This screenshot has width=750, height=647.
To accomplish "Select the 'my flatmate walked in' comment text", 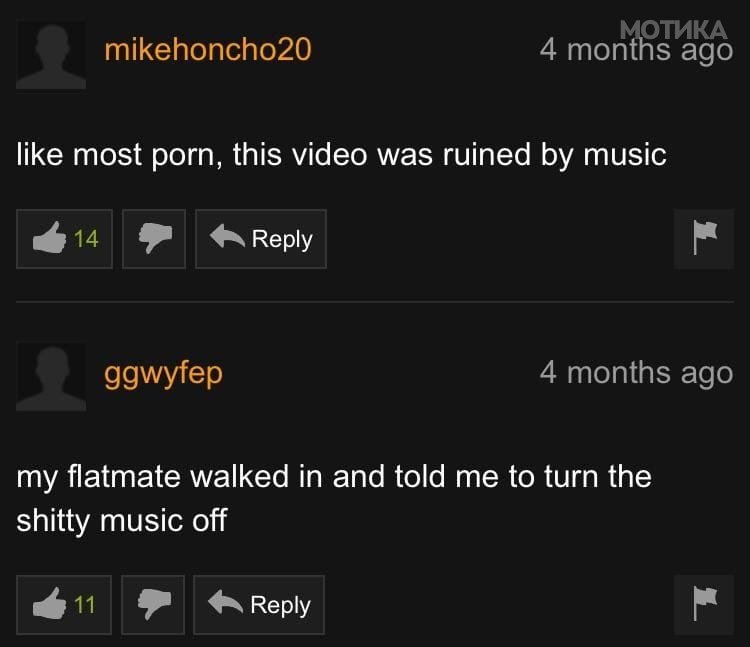I will pos(334,498).
